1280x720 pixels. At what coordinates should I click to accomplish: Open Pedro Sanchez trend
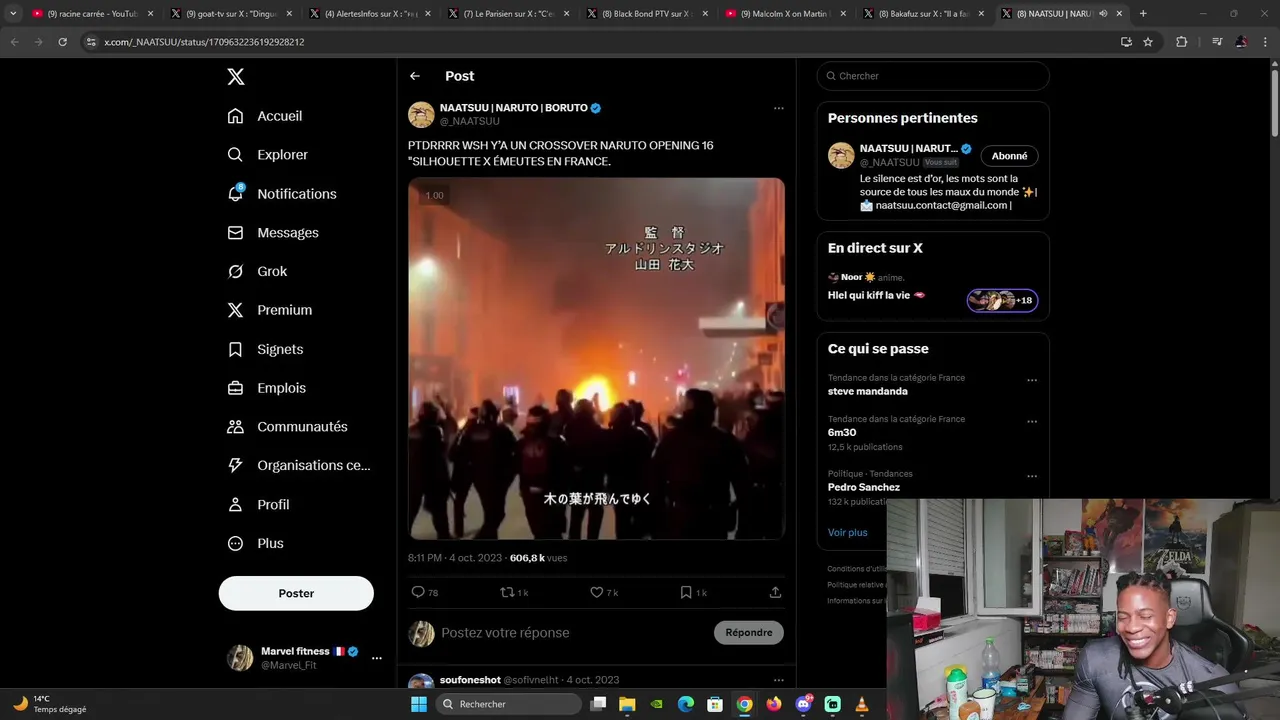click(x=863, y=487)
